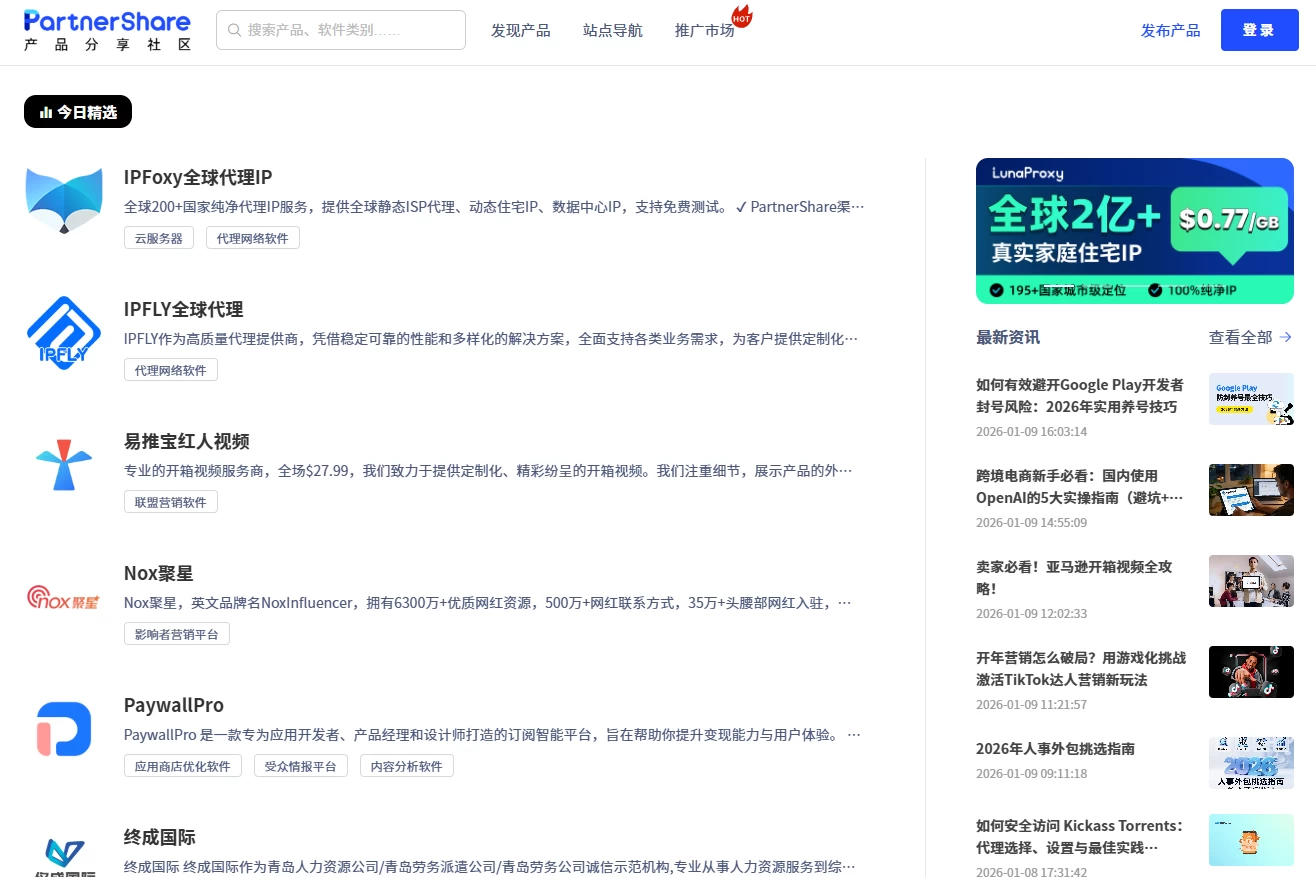Go to 站点导航 in navigation
Screen dimensions: 1316x877
pos(612,30)
